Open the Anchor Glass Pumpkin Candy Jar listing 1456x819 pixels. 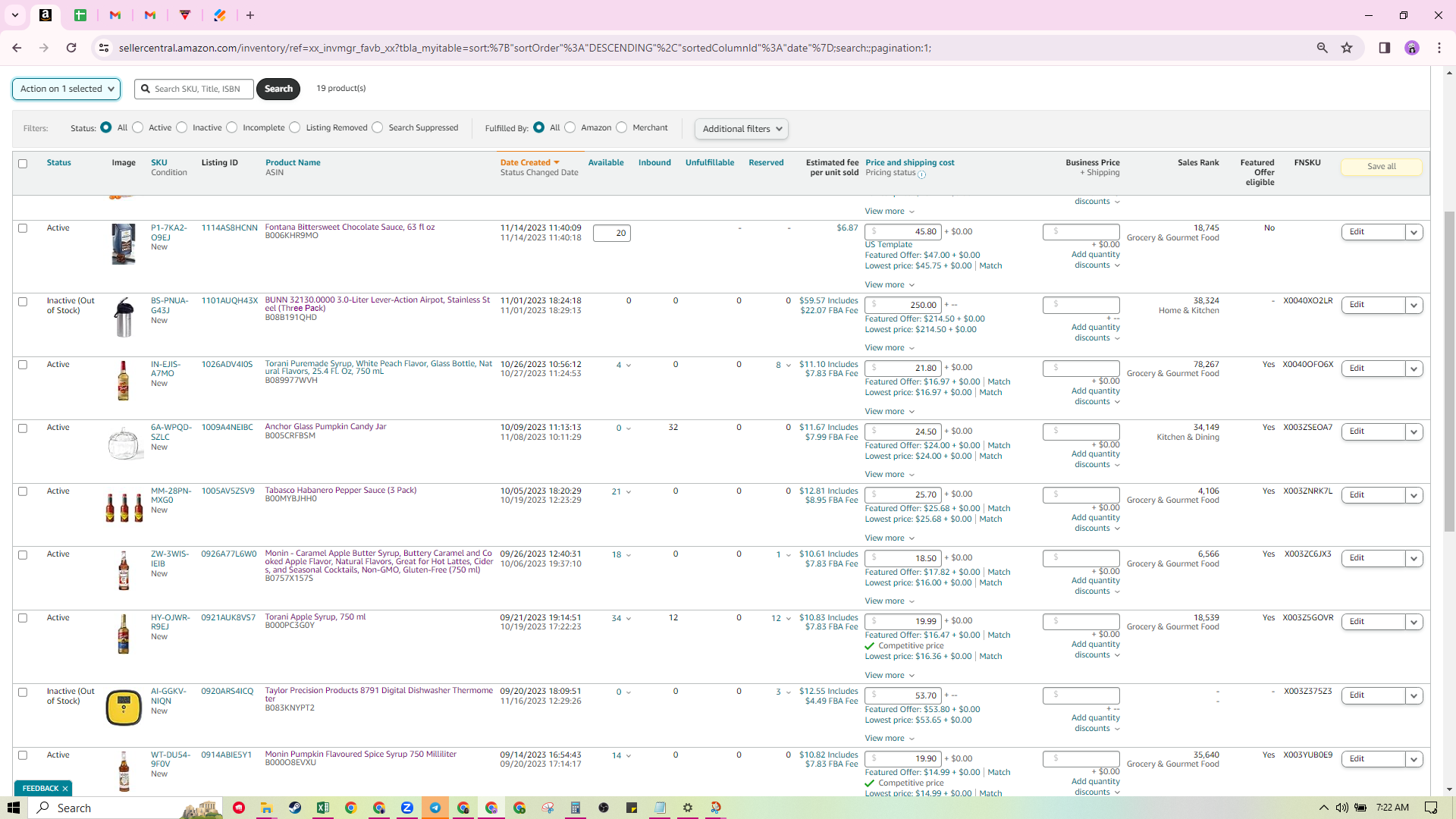325,426
